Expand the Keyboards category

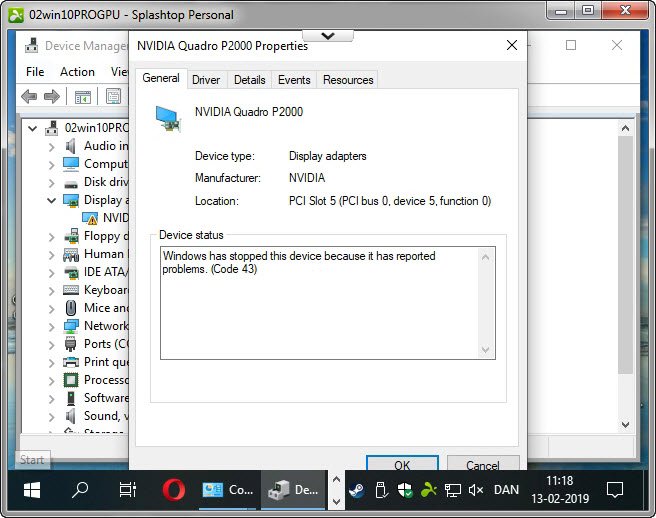tap(51, 291)
